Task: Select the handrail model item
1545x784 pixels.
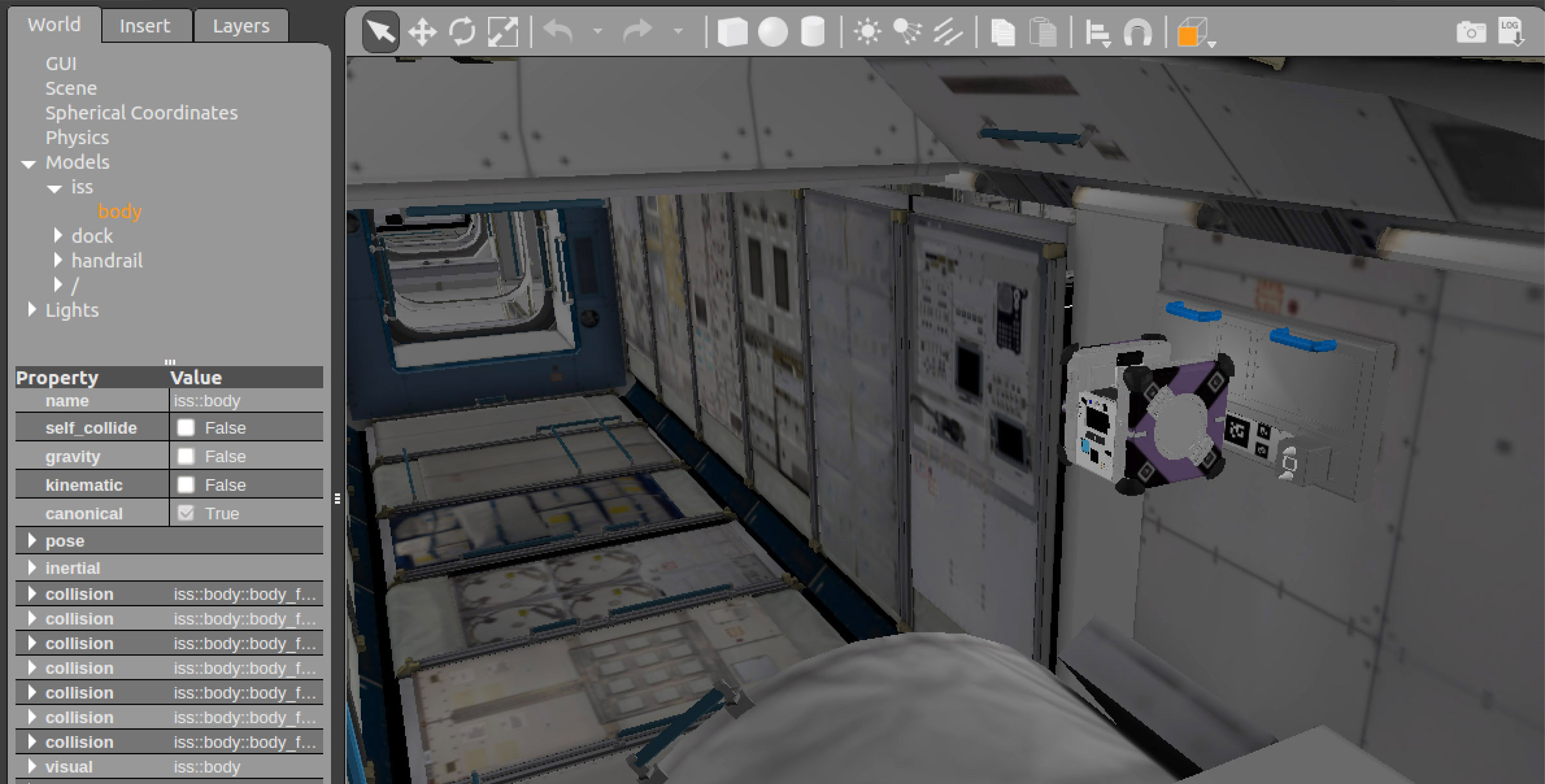Action: [x=107, y=260]
